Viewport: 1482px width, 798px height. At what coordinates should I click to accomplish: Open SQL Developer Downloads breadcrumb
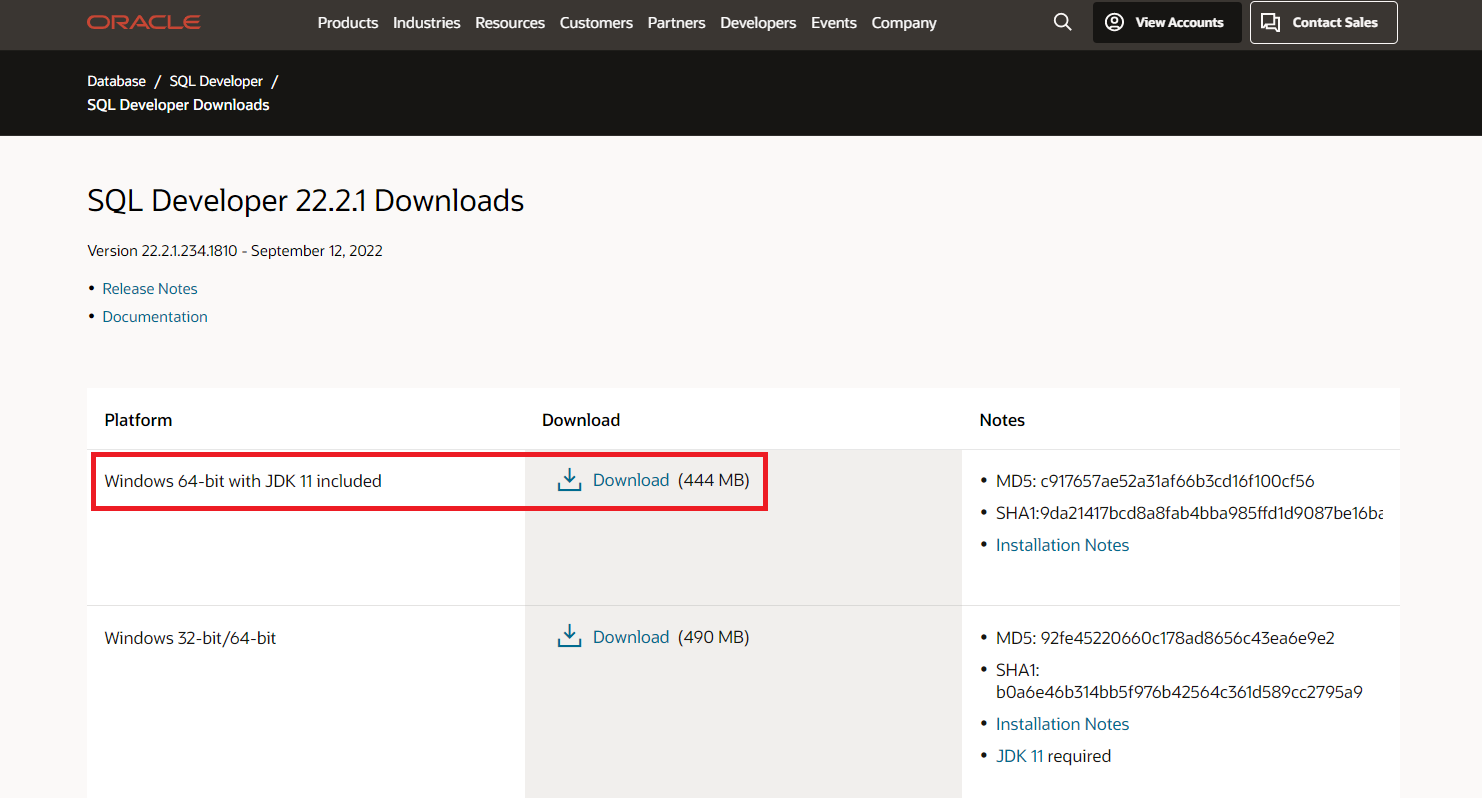click(178, 105)
